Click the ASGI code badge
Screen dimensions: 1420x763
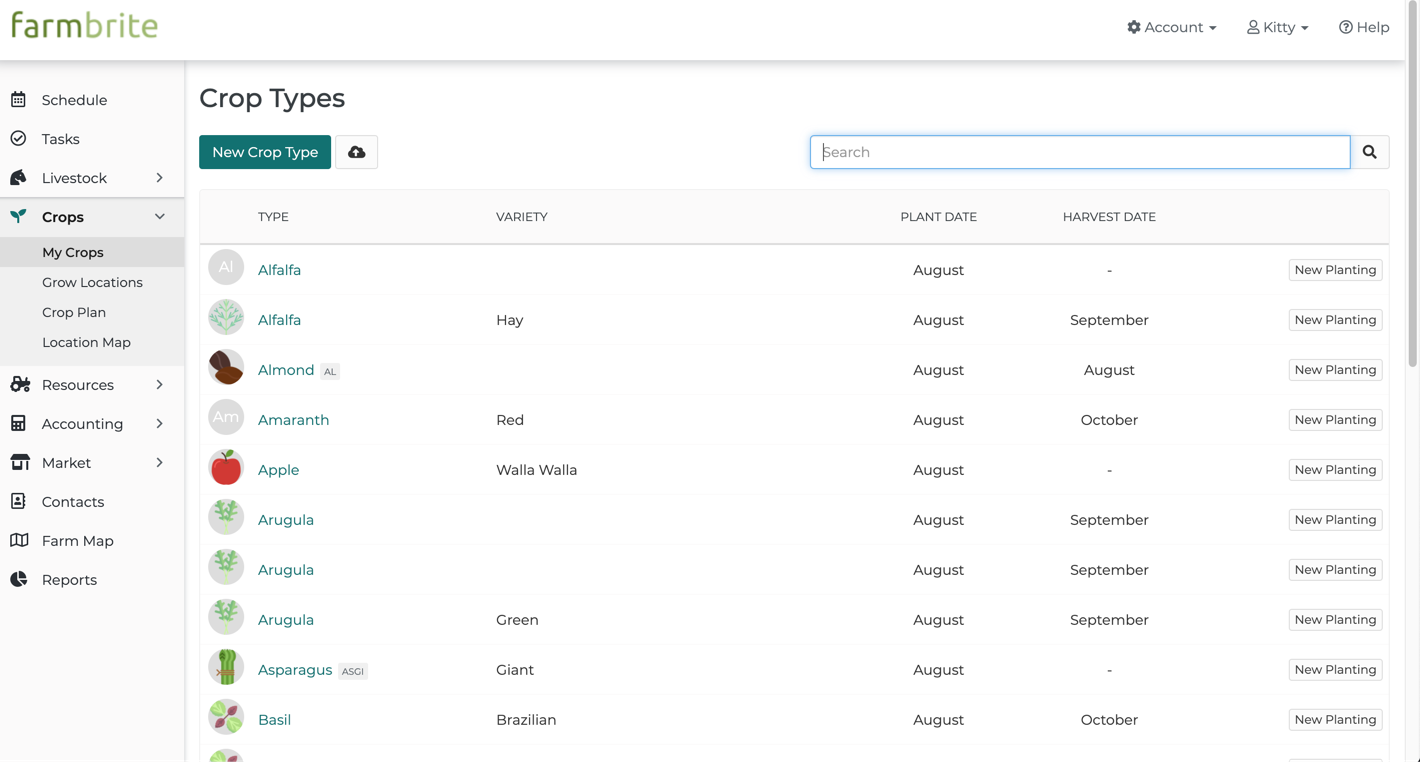[353, 671]
